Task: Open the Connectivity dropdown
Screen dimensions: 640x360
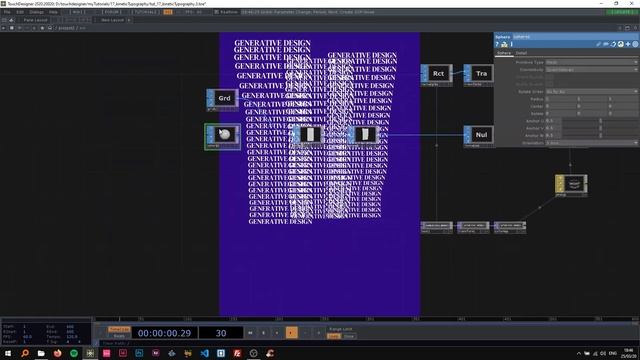Action: point(591,70)
